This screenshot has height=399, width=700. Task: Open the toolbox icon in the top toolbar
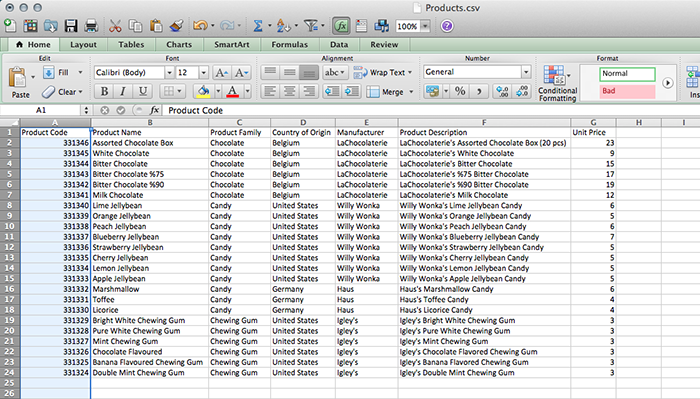coord(361,26)
